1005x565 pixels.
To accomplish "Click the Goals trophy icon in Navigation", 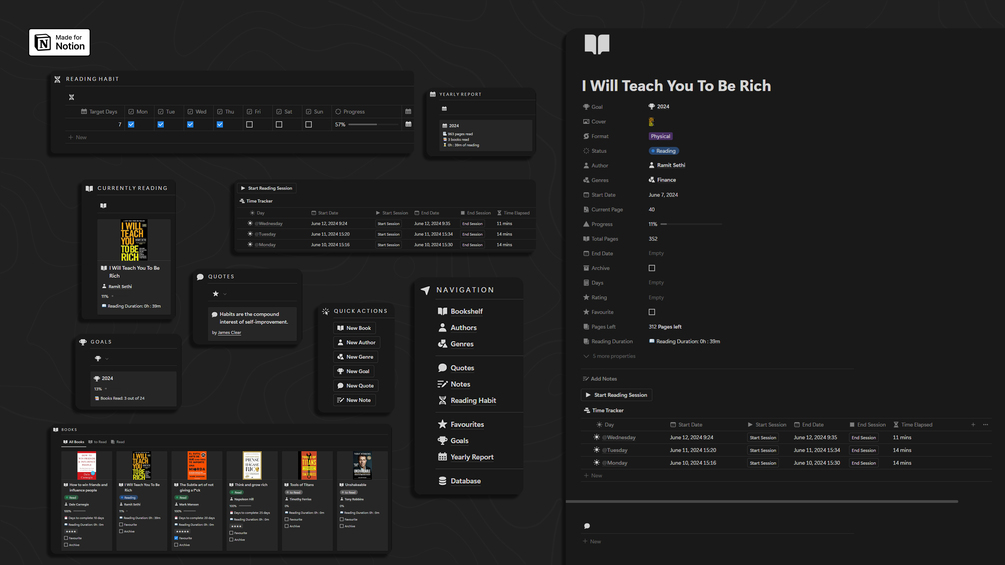I will pyautogui.click(x=442, y=441).
